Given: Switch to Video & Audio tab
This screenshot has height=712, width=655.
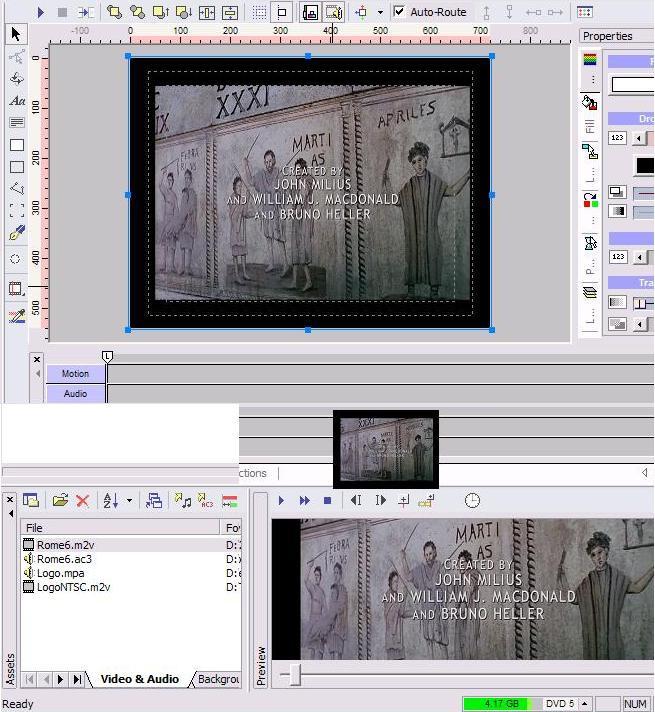Looking at the screenshot, I should coord(139,679).
